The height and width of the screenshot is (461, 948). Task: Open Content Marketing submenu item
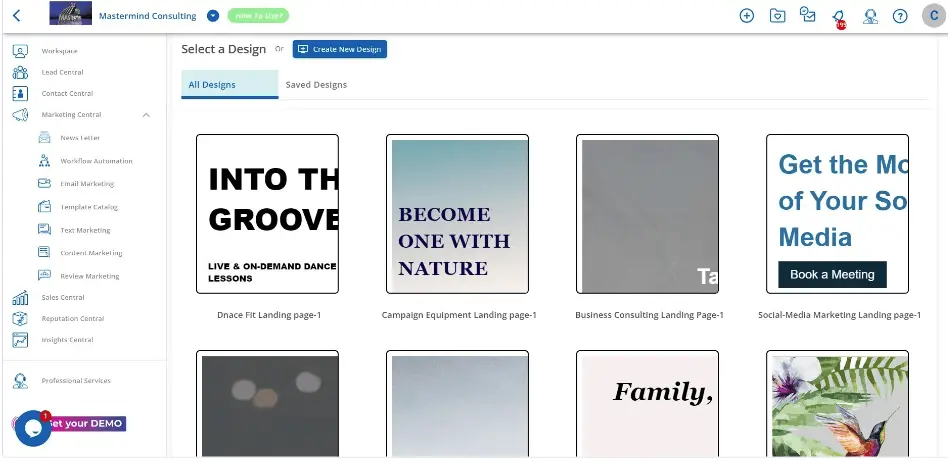(x=91, y=253)
